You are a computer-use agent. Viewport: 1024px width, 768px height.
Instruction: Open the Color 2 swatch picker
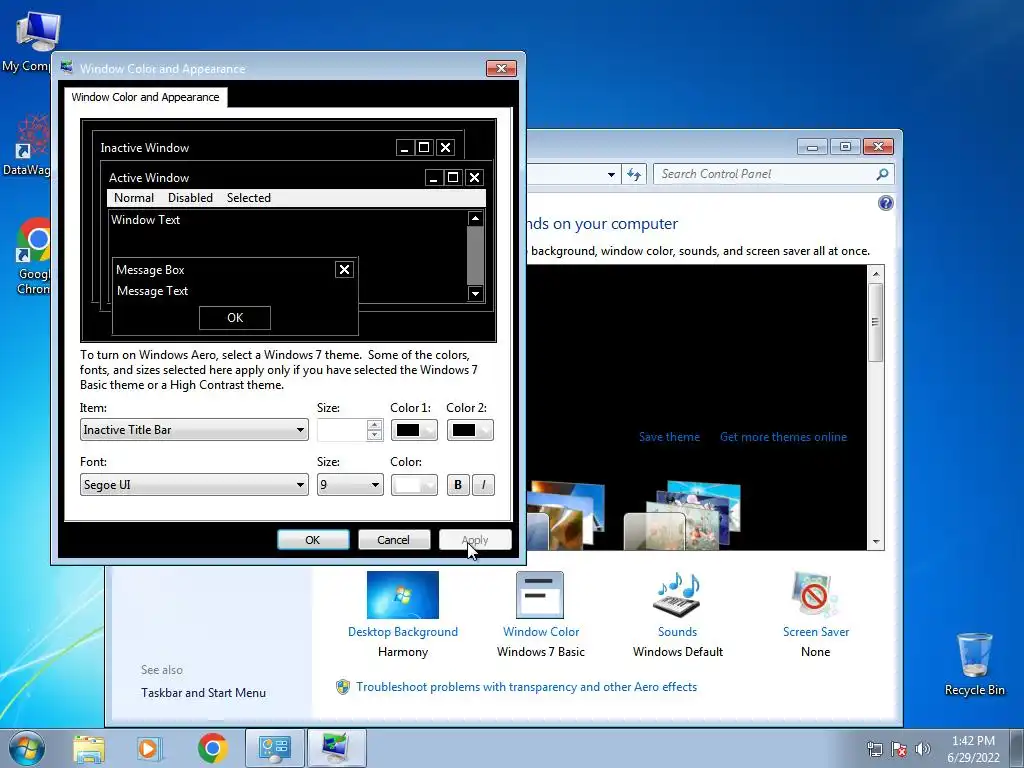(470, 430)
